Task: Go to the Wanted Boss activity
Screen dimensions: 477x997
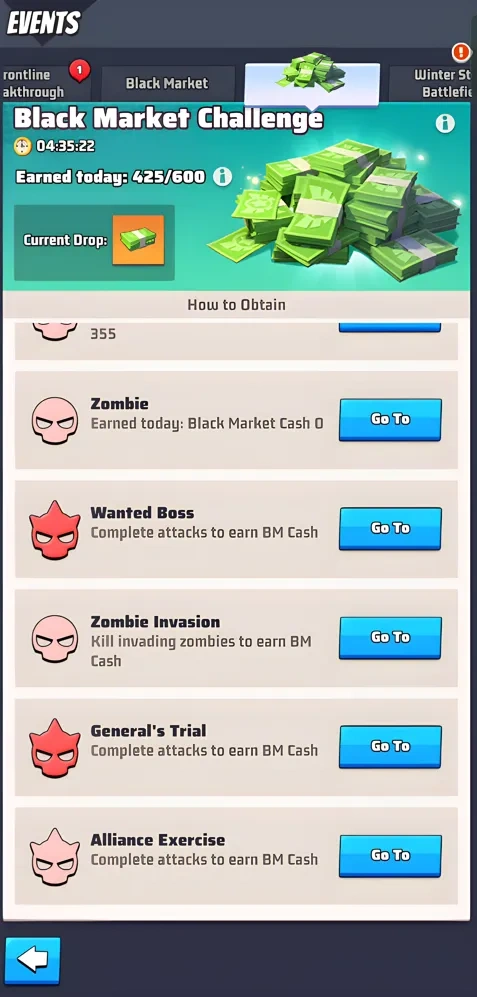Action: pyautogui.click(x=390, y=528)
